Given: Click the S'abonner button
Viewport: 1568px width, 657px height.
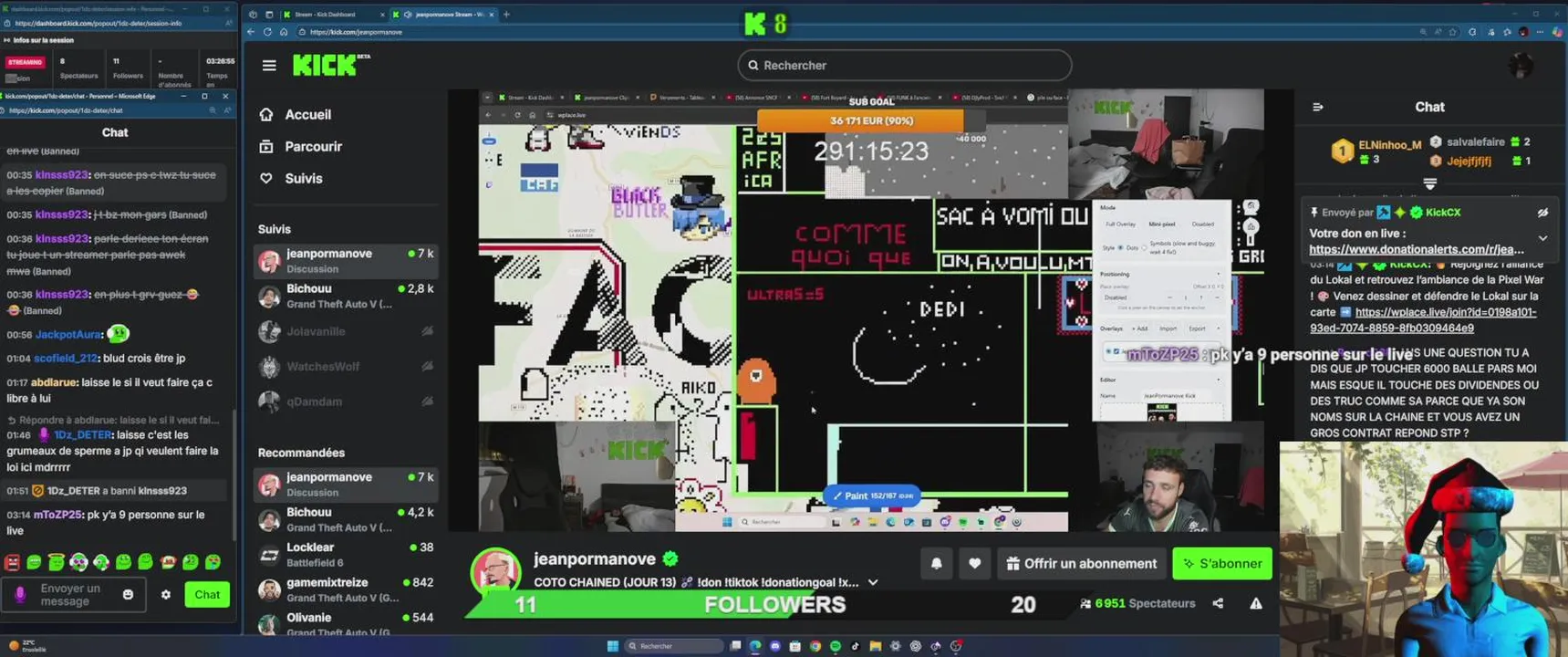Looking at the screenshot, I should (x=1222, y=564).
